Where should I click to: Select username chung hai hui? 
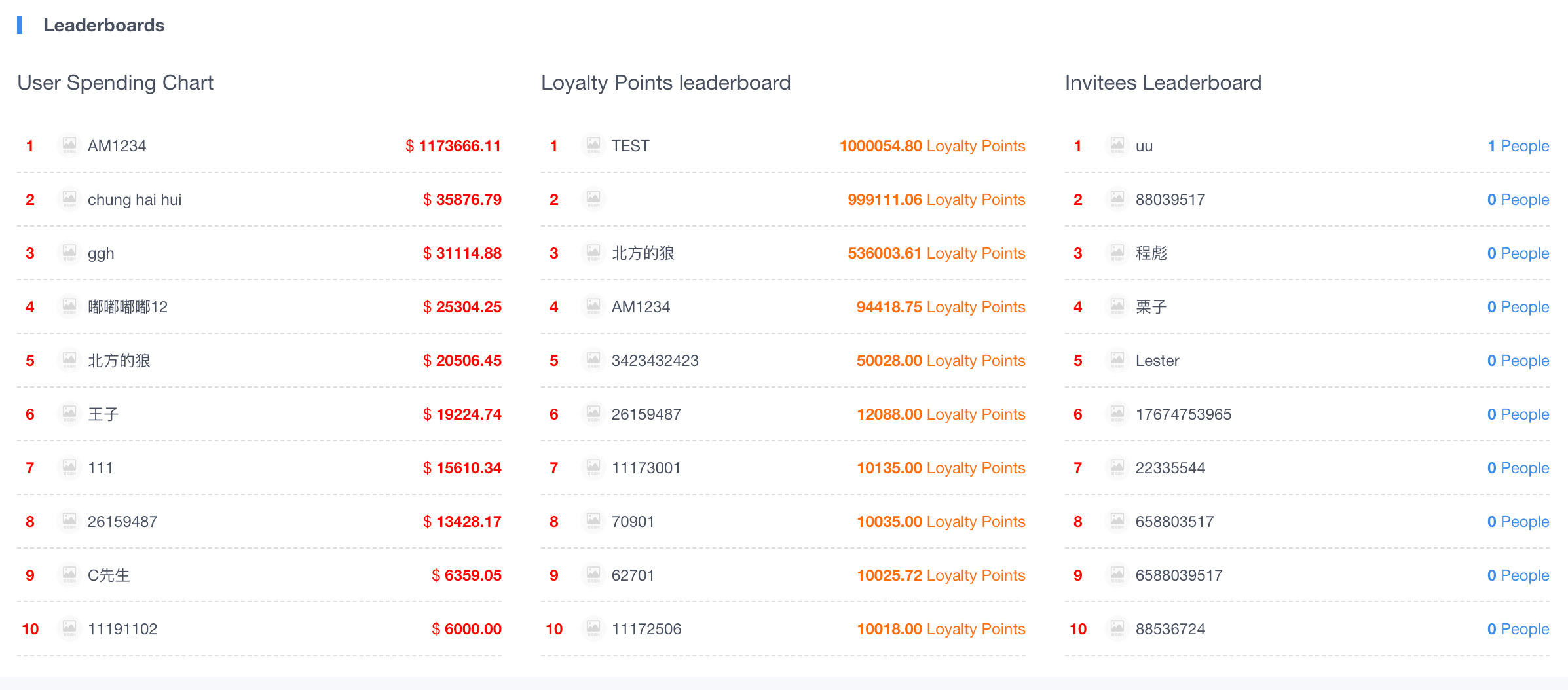point(134,200)
